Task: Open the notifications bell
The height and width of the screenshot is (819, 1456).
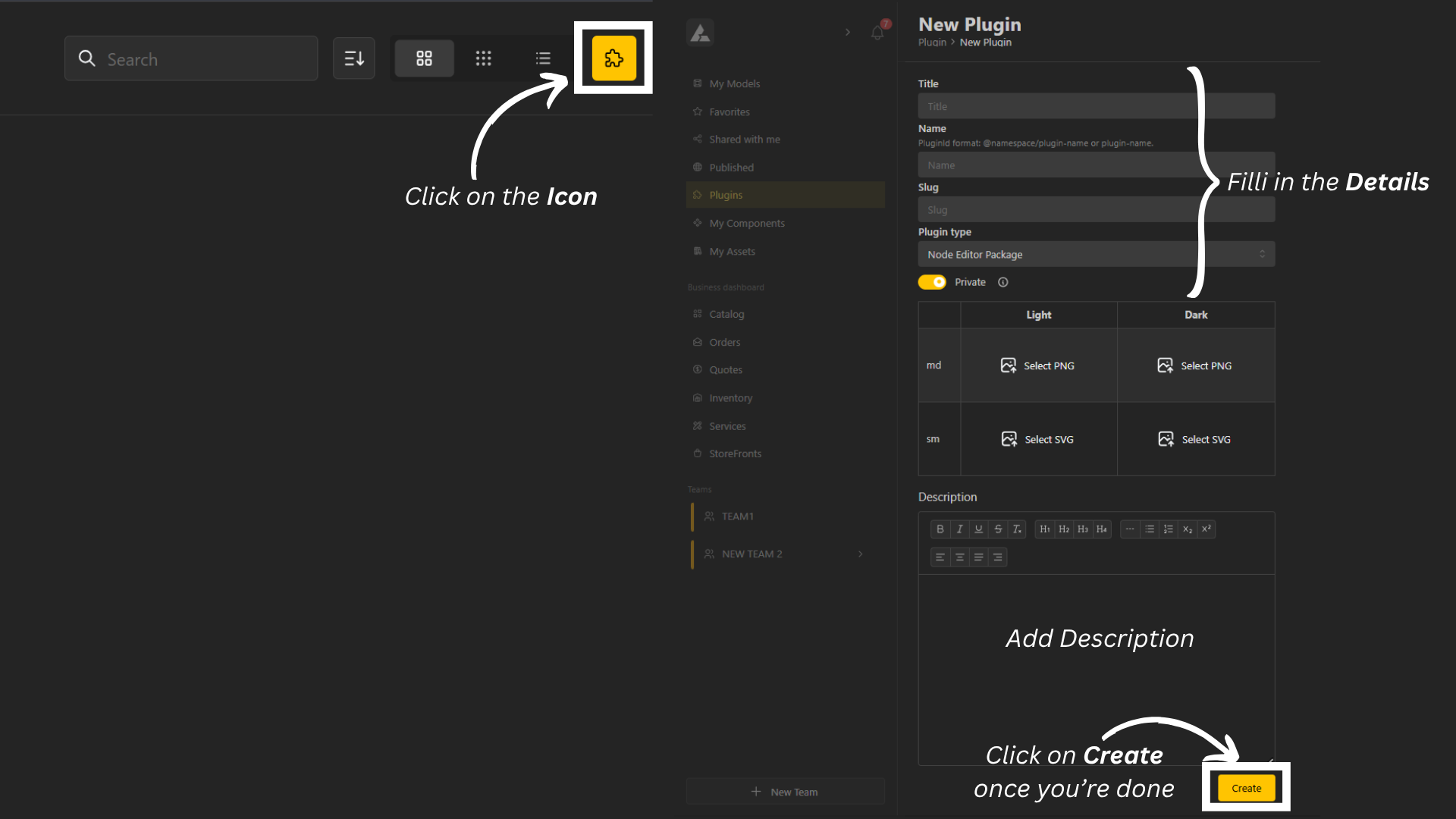Action: point(877,33)
